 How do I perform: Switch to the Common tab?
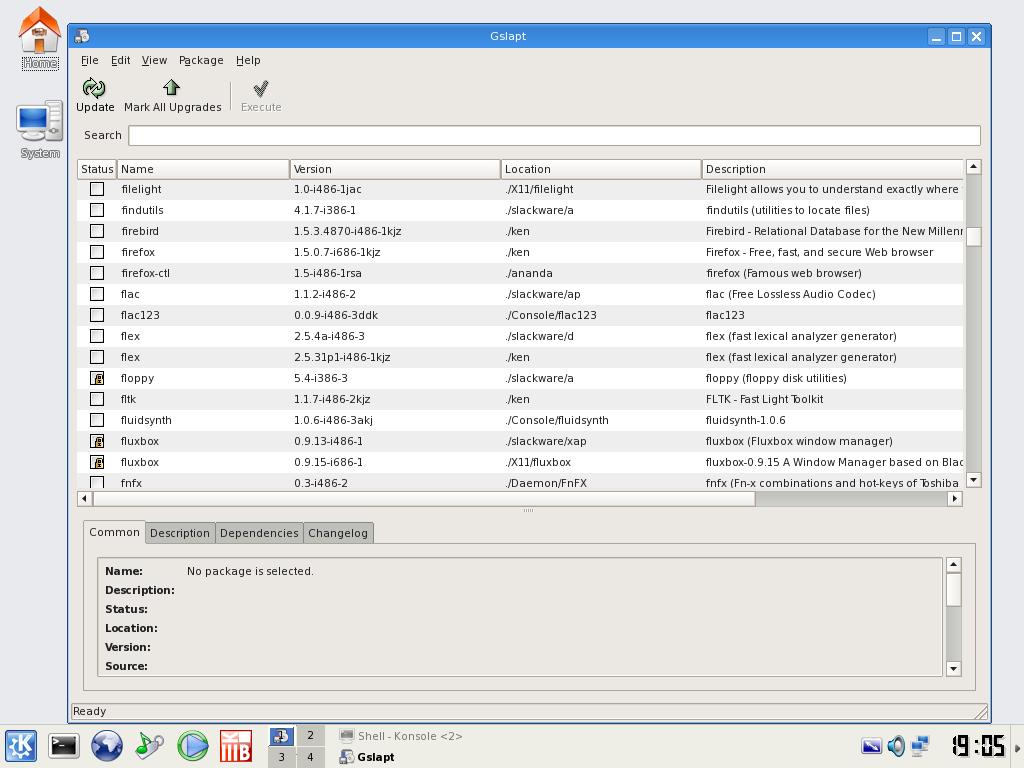pyautogui.click(x=114, y=532)
